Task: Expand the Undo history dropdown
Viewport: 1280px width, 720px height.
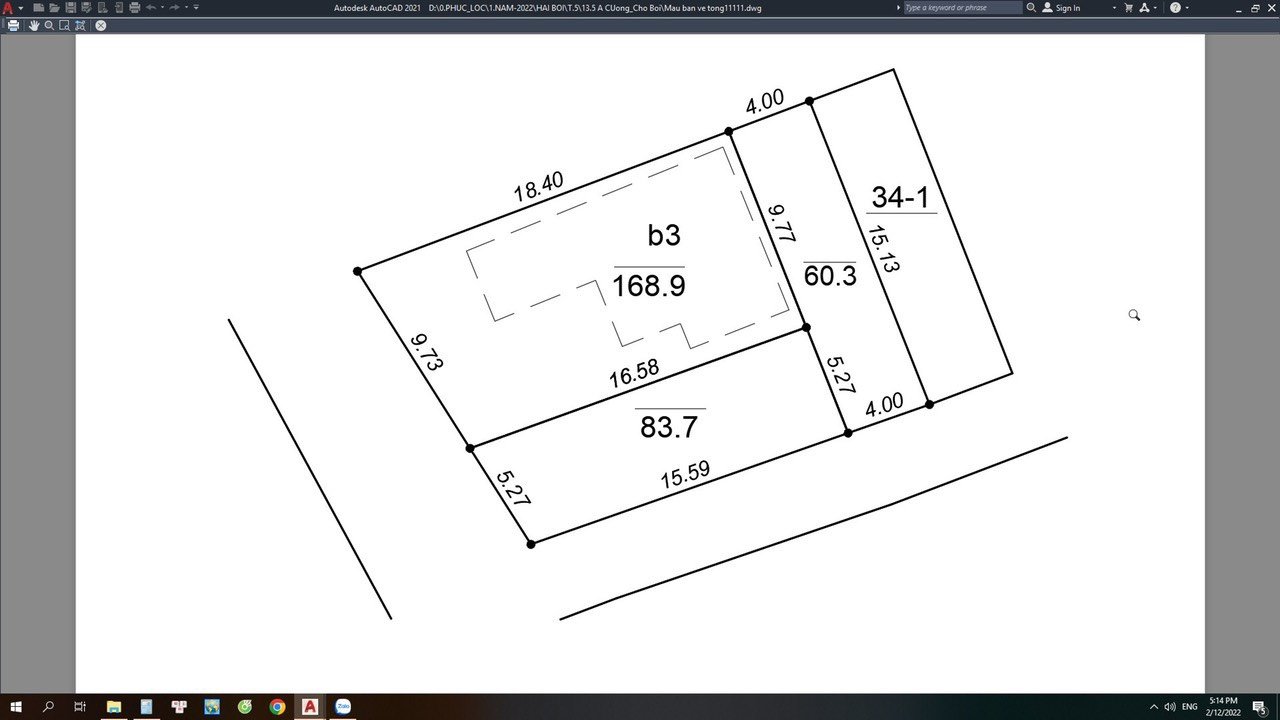Action: tap(162, 7)
